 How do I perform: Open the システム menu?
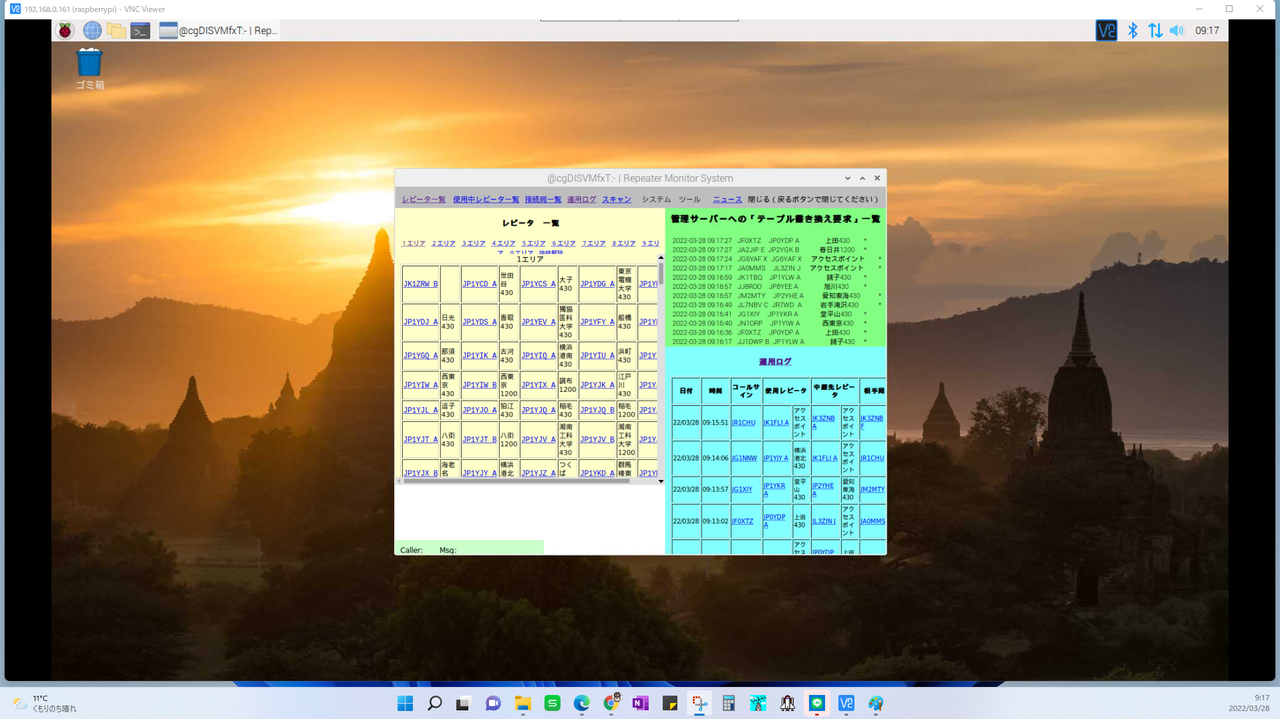[x=656, y=200]
